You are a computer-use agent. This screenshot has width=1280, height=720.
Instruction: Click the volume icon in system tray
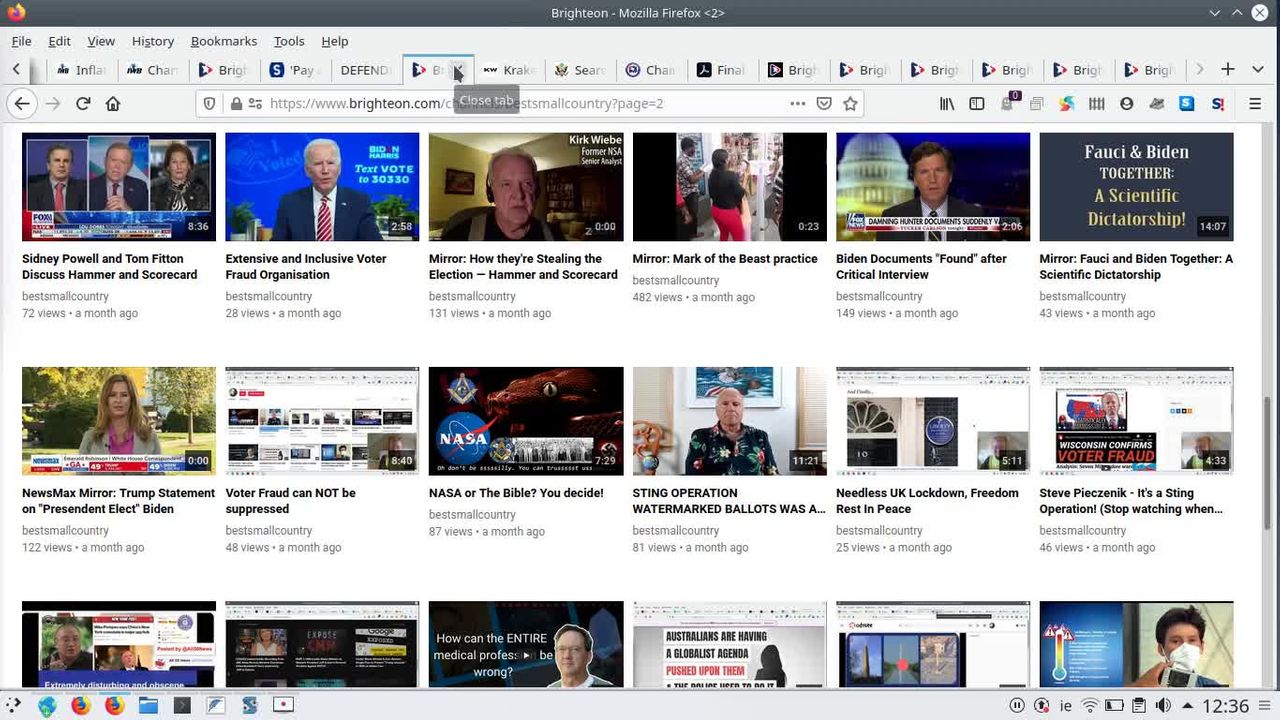pos(1163,705)
